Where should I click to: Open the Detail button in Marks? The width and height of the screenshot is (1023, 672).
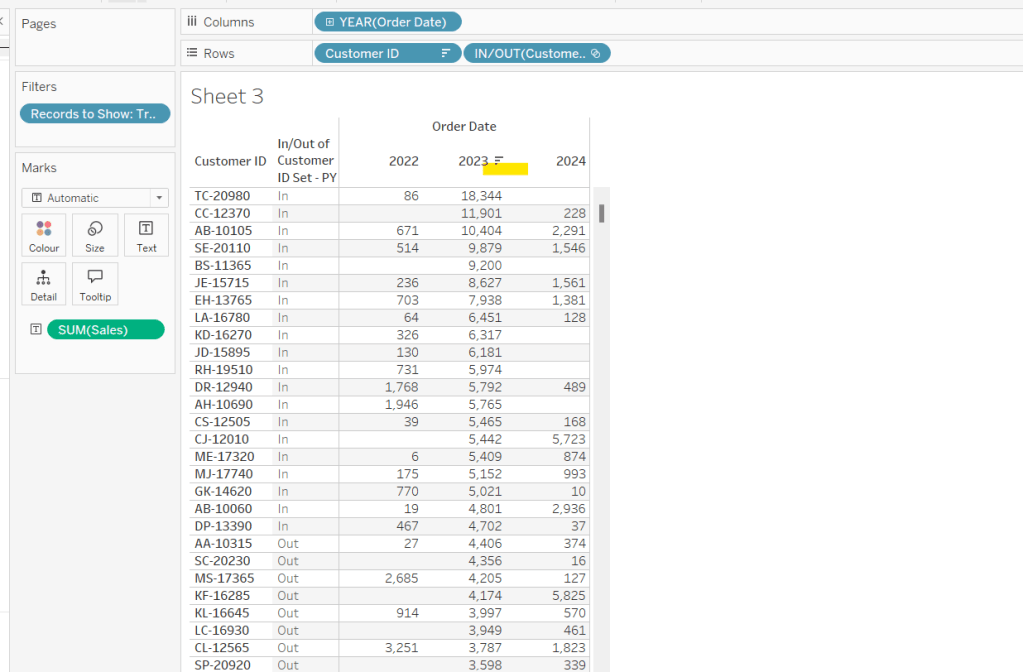pyautogui.click(x=44, y=283)
